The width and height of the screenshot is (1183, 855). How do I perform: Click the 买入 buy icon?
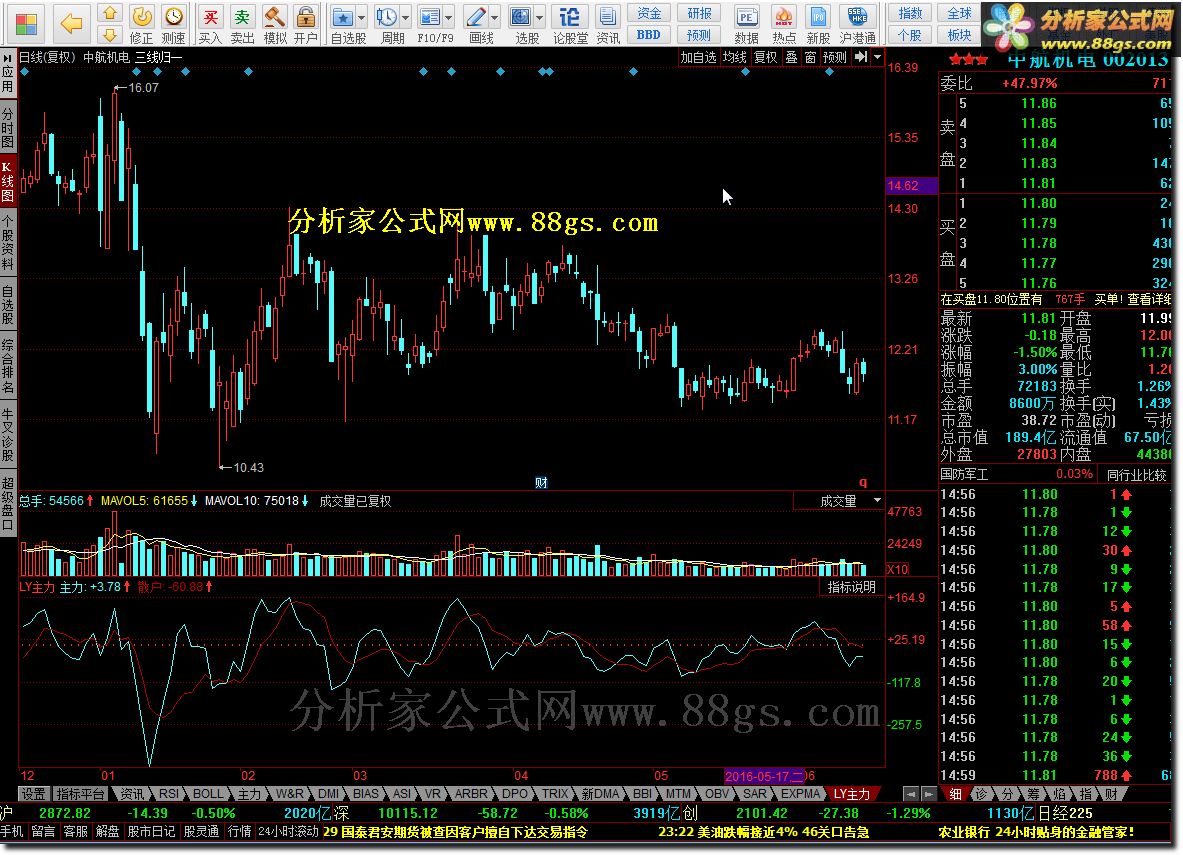(x=210, y=24)
